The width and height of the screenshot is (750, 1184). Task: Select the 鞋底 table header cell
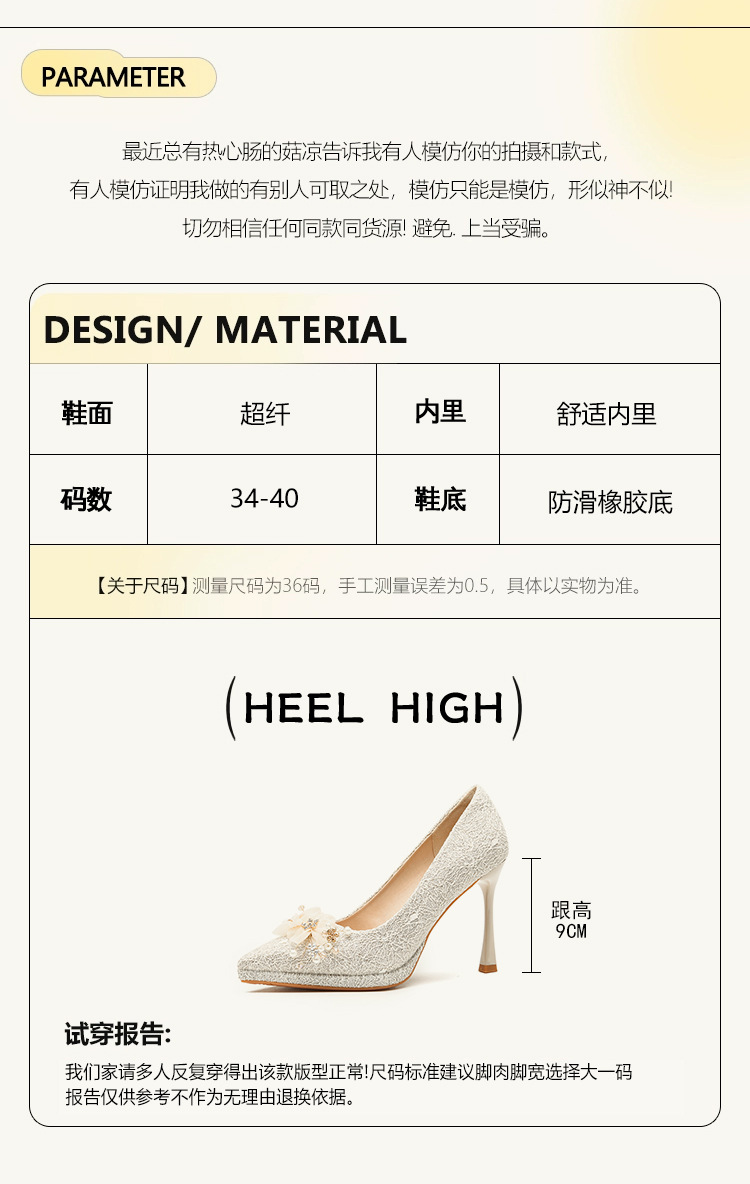coord(438,499)
